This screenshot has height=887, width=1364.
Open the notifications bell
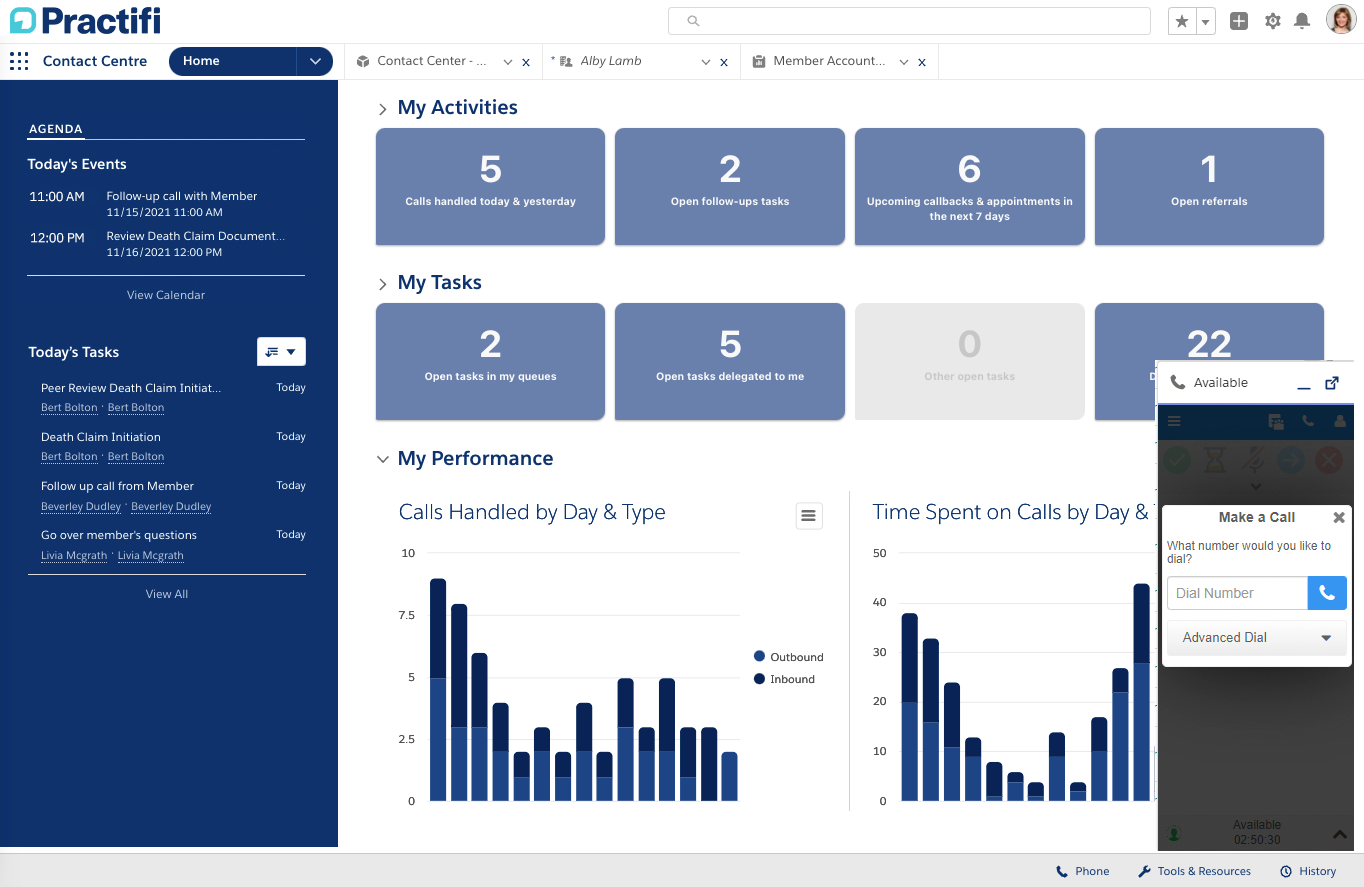click(1302, 21)
